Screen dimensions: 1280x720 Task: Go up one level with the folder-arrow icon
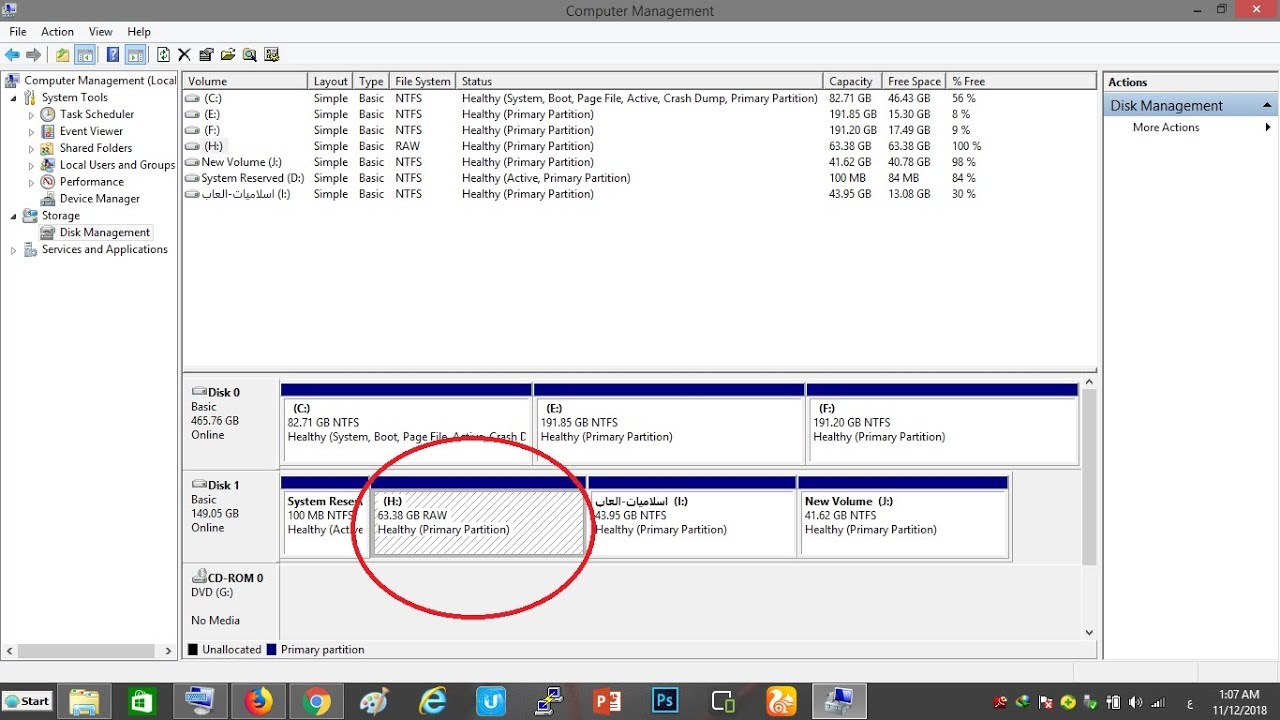pyautogui.click(x=63, y=55)
